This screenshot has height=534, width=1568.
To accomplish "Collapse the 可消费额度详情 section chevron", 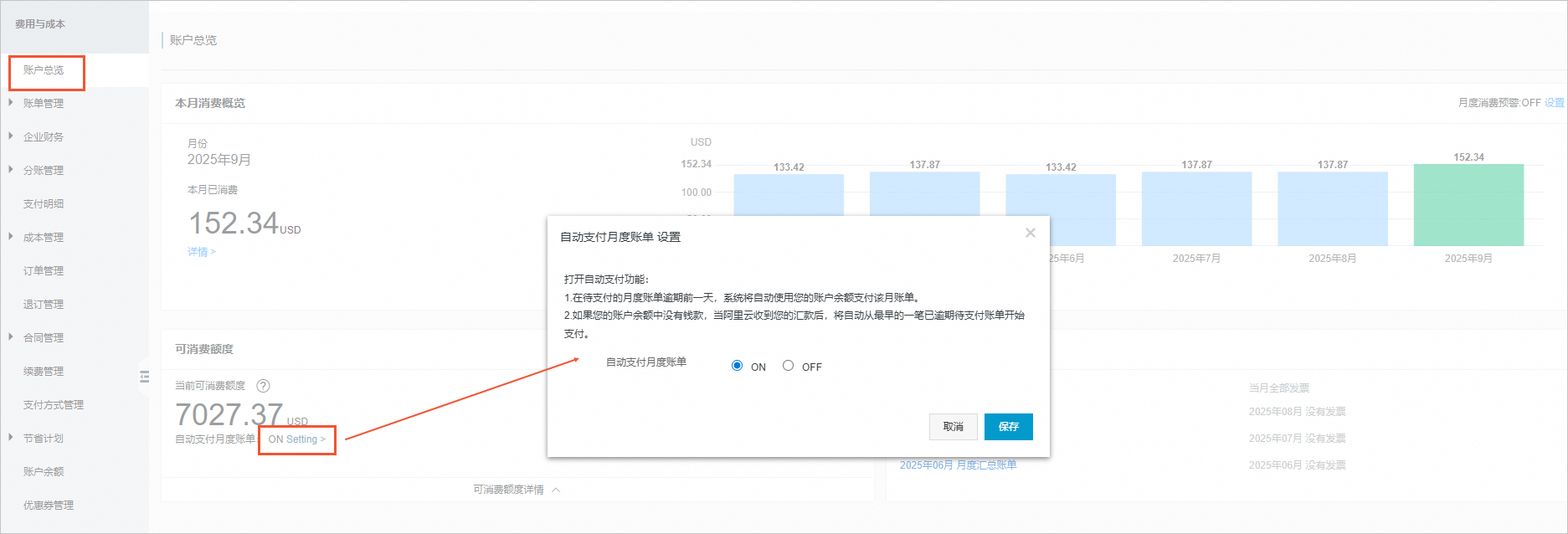I will coord(556,490).
